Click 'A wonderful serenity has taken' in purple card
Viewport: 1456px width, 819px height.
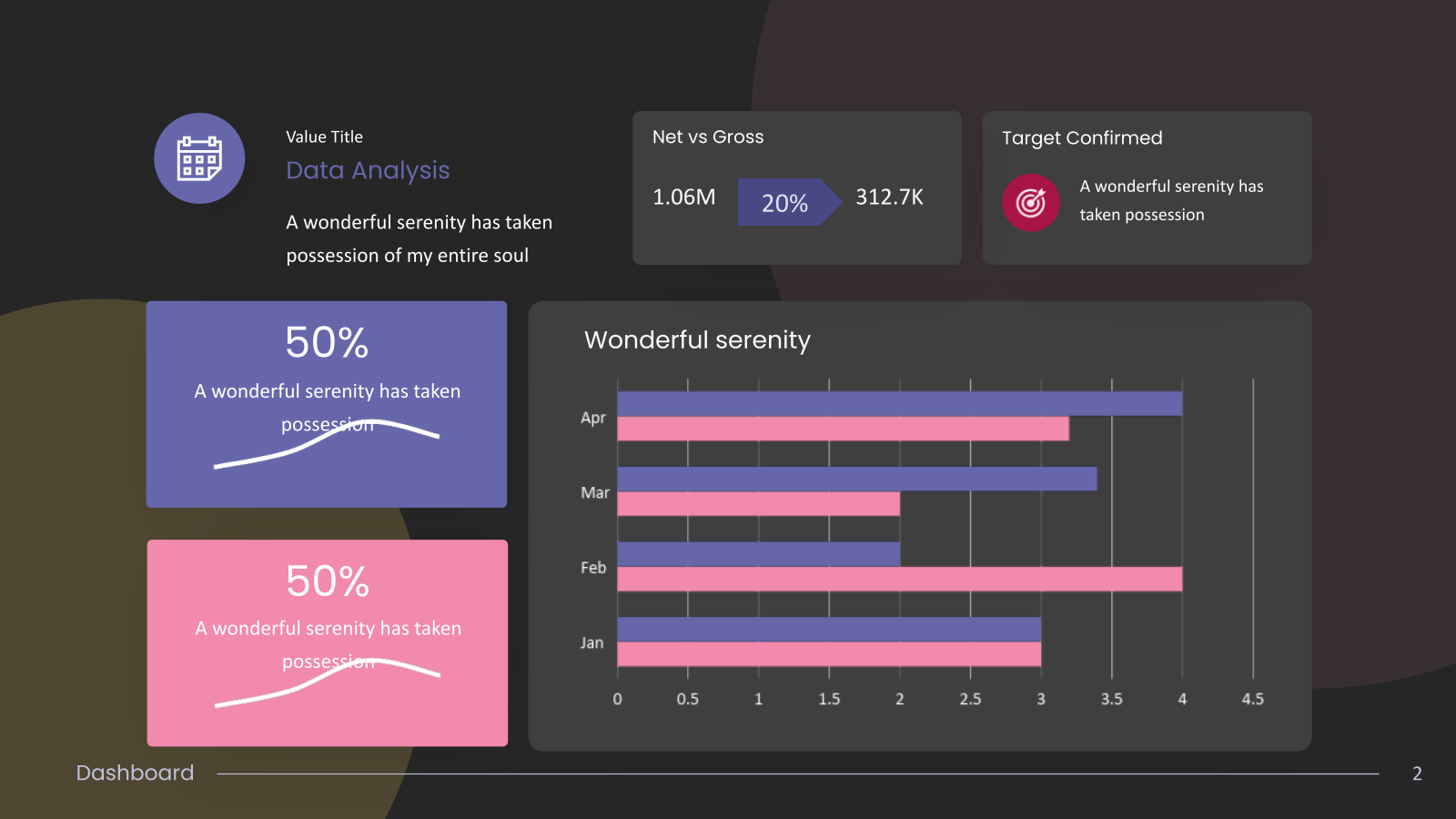327,391
